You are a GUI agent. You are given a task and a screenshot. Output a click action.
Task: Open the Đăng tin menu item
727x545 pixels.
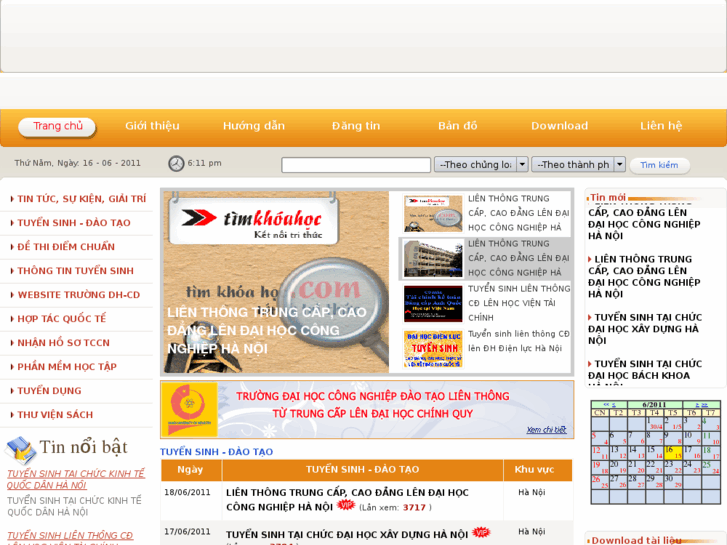356,126
